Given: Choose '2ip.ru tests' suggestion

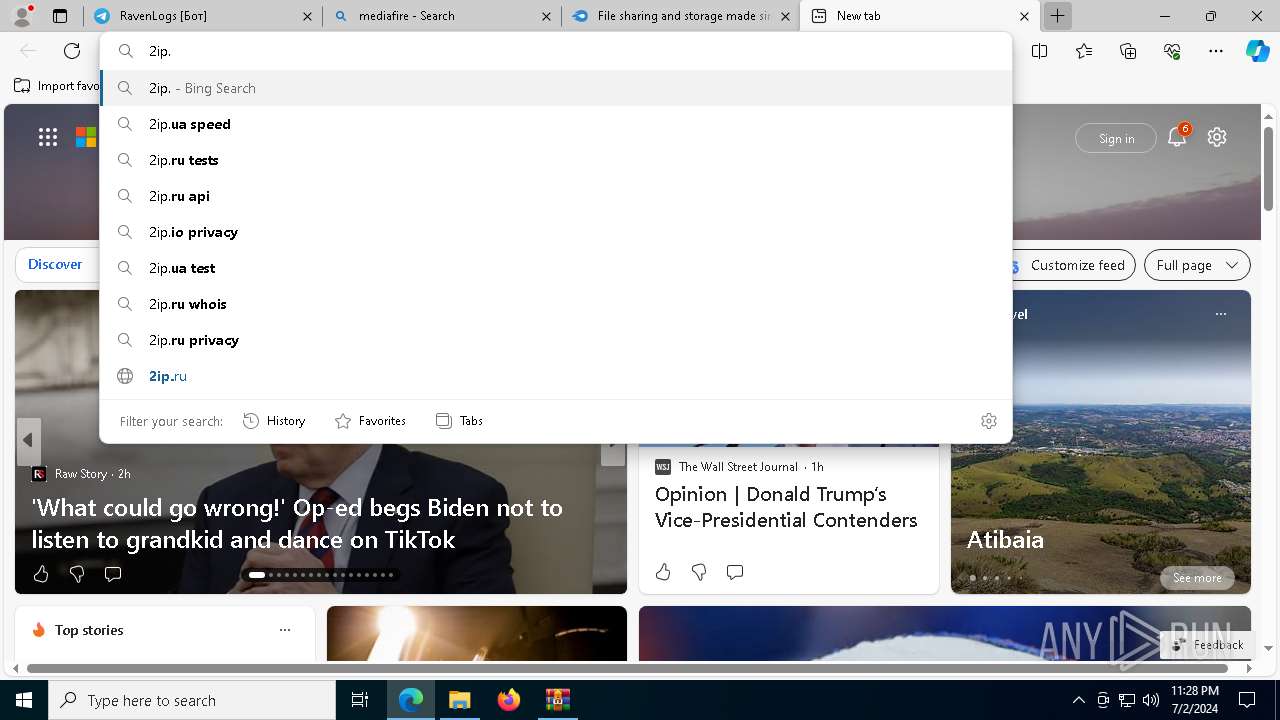Looking at the screenshot, I should point(556,160).
